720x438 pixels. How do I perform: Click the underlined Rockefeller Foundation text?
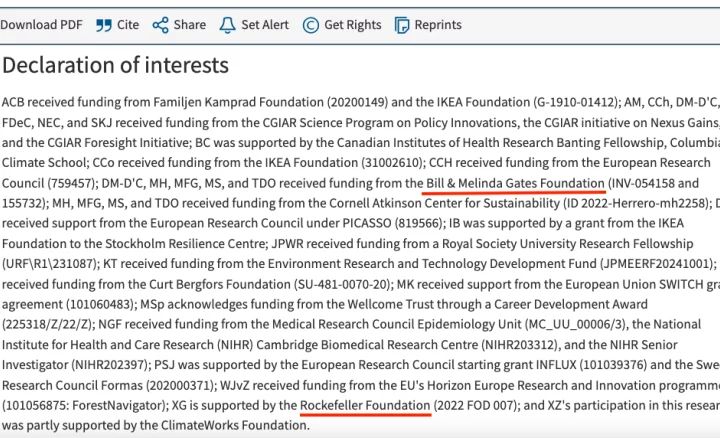click(x=366, y=405)
